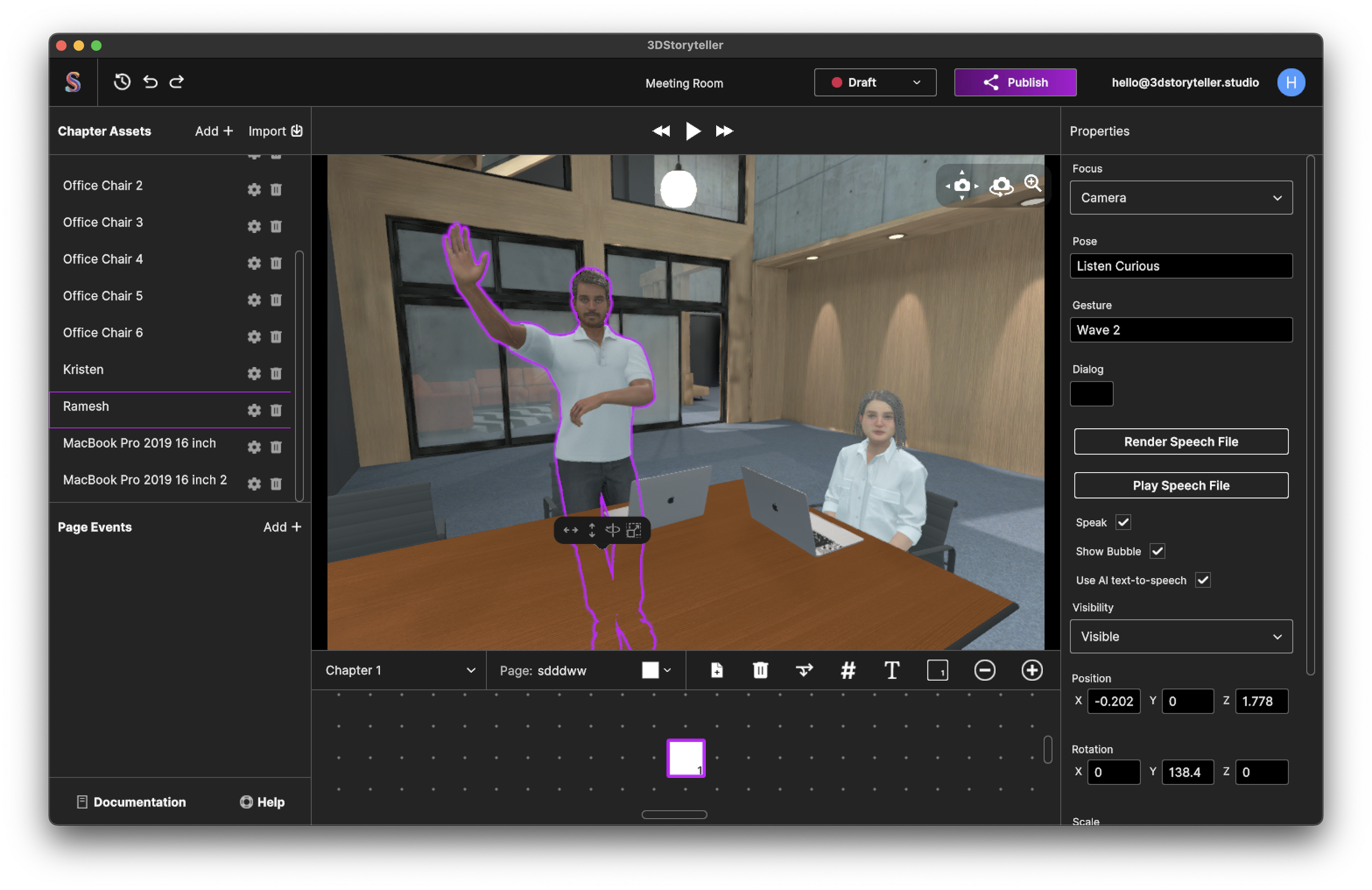Click the purple Publish button
This screenshot has width=1372, height=890.
pos(1015,82)
